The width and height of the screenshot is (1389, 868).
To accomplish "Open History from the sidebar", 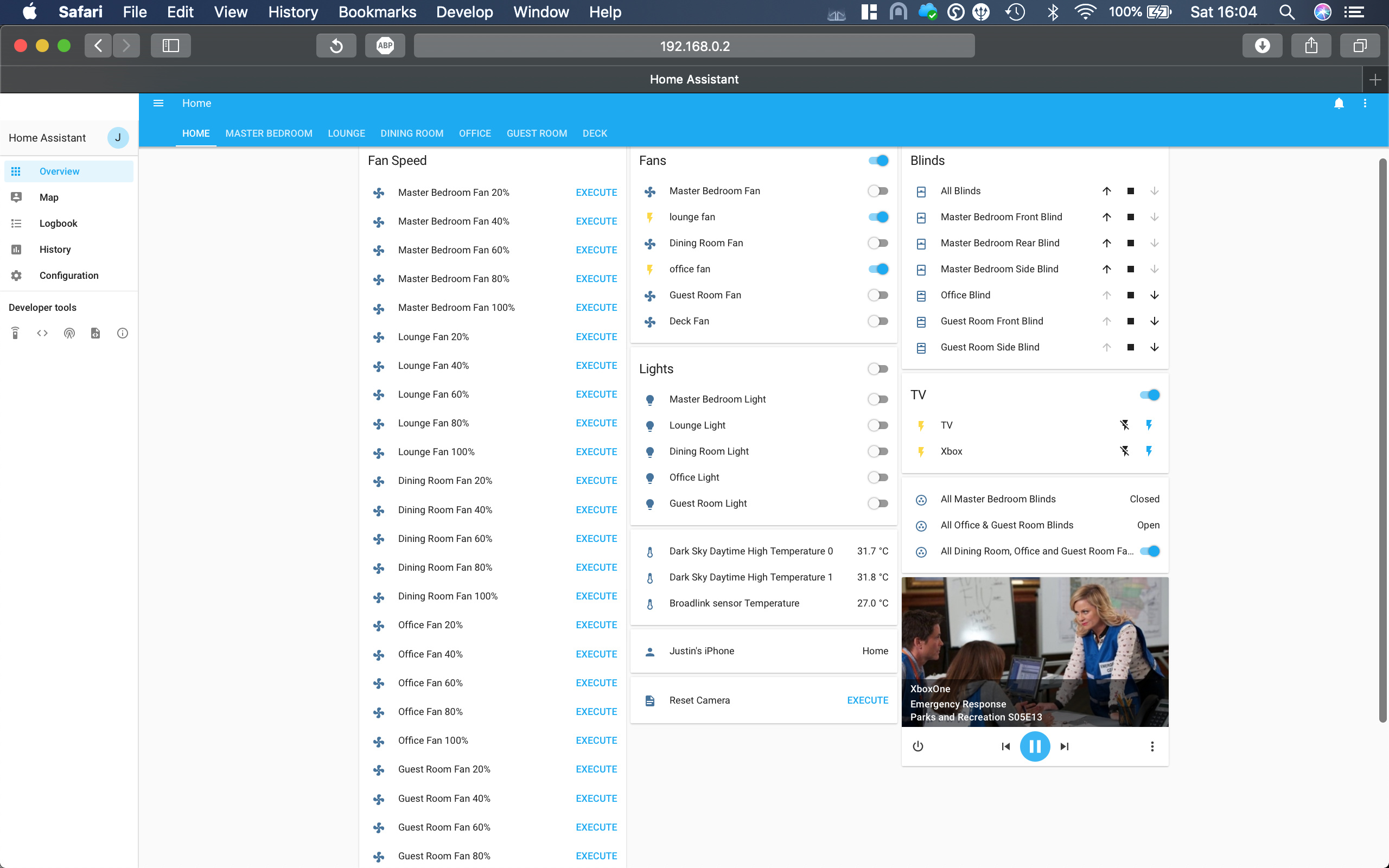I will click(x=55, y=249).
